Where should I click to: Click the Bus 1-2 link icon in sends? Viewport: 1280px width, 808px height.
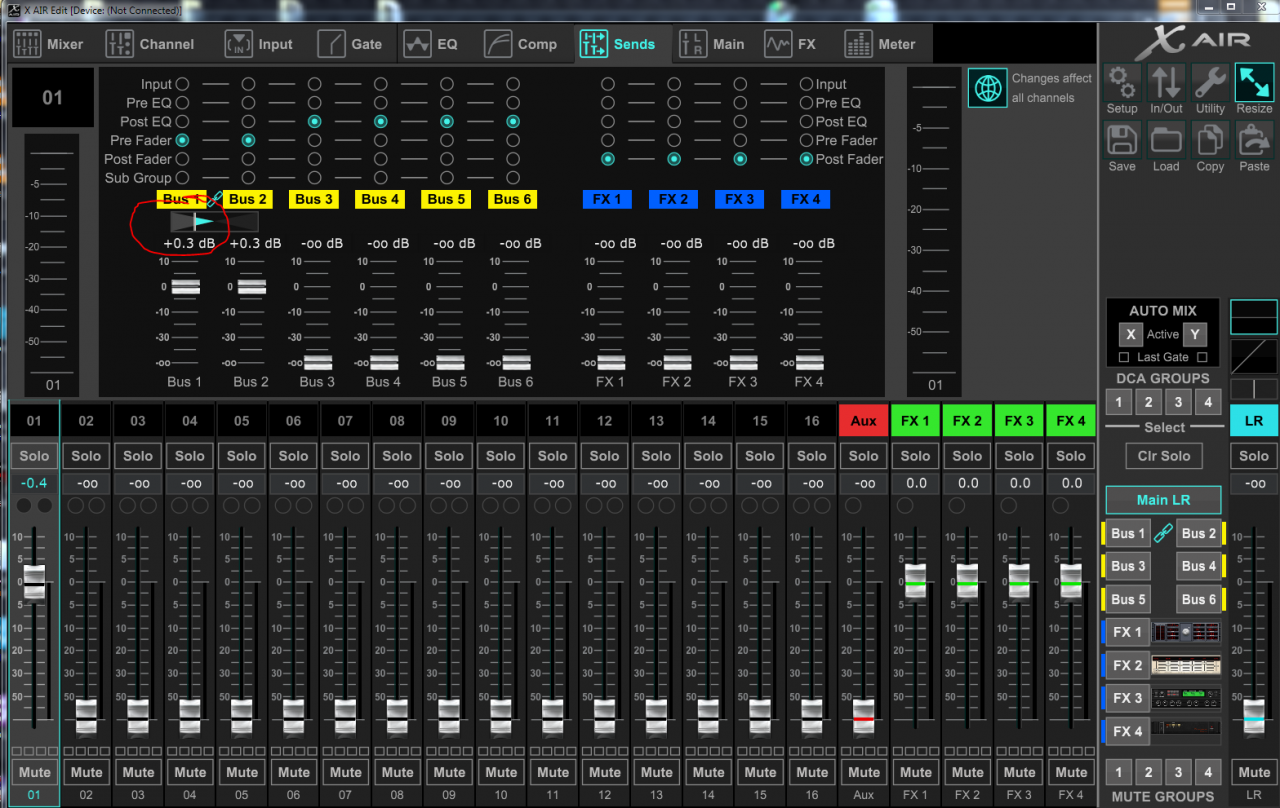tap(214, 199)
